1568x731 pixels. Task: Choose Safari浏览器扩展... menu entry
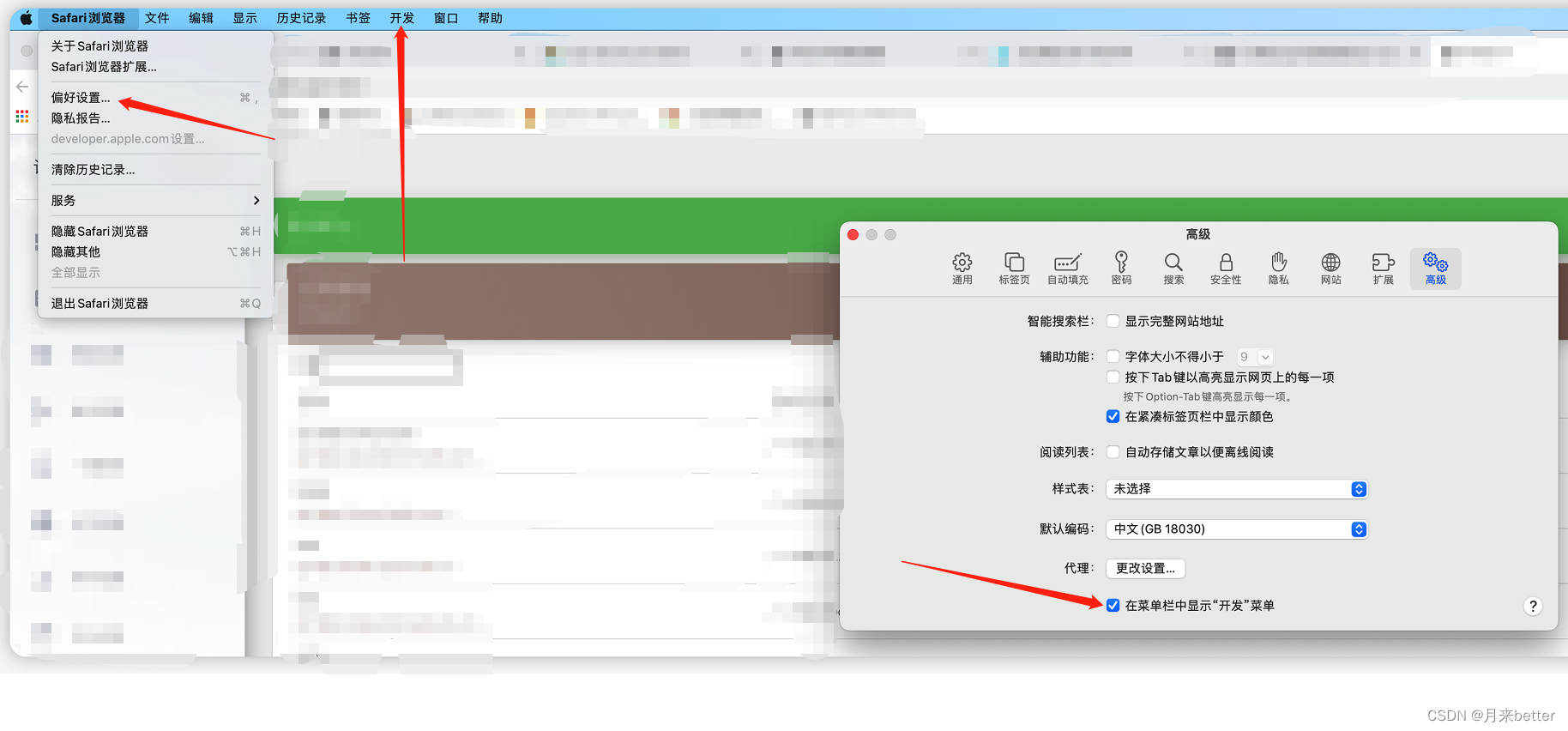(x=155, y=67)
